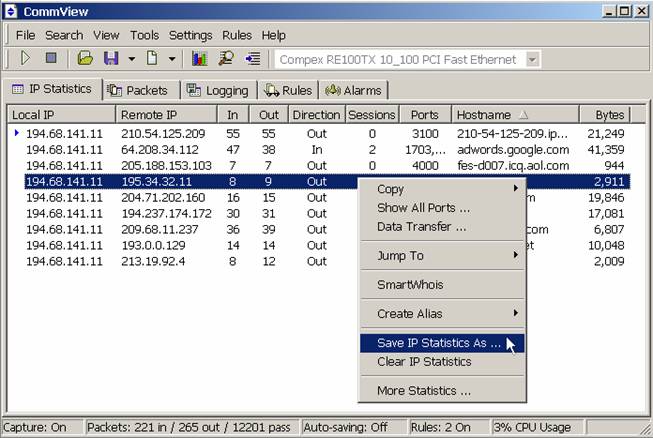Open dropdown arrow next to save icon
The image size is (653, 438).
(131, 59)
